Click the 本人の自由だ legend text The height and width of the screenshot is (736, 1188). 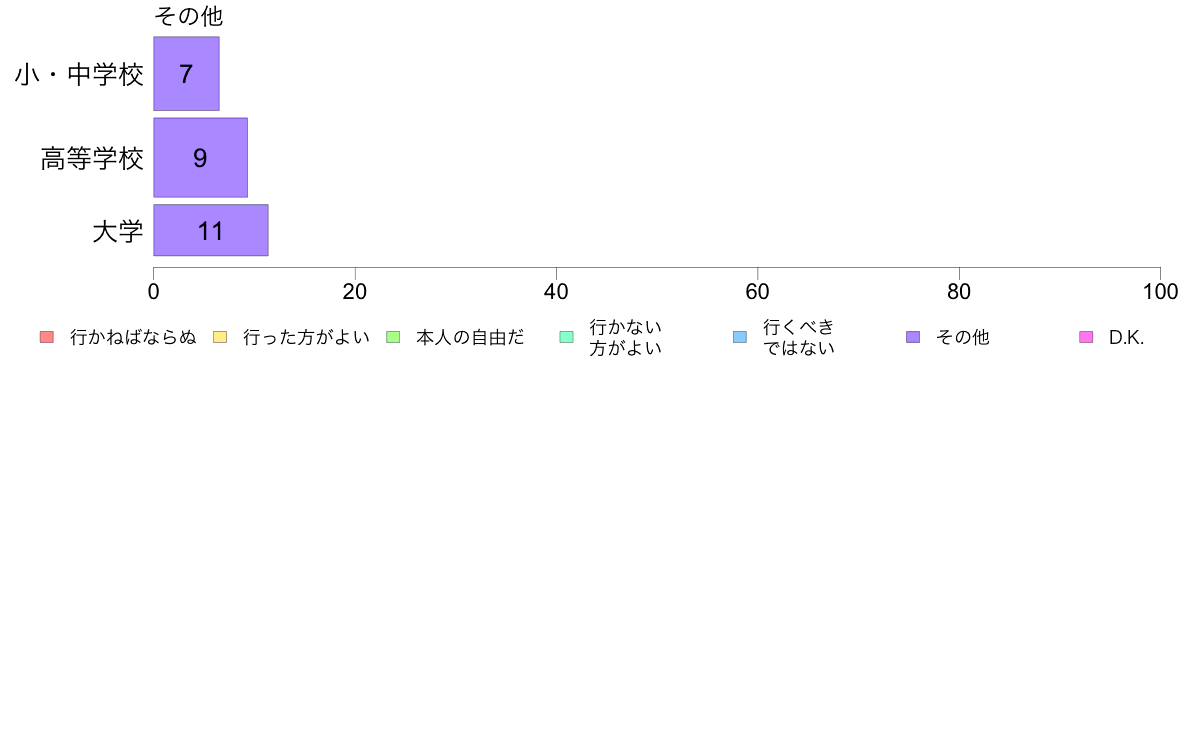[x=471, y=337]
